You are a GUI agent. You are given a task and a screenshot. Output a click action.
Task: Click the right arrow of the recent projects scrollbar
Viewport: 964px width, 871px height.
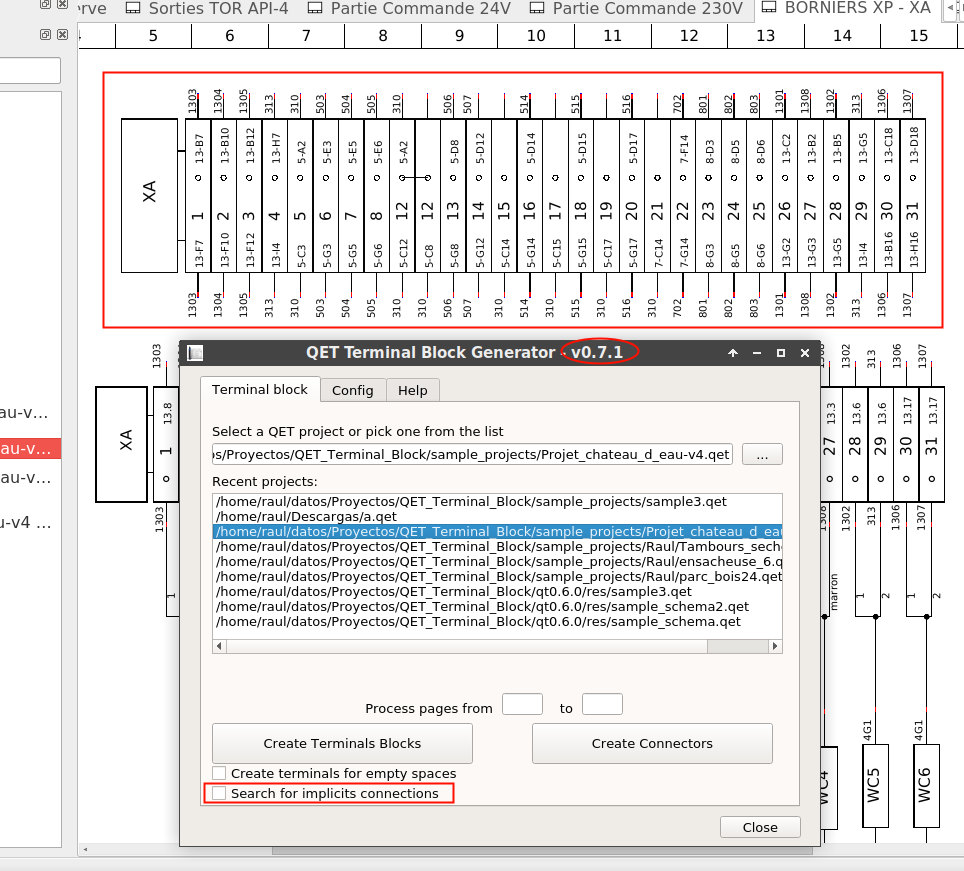(x=777, y=646)
